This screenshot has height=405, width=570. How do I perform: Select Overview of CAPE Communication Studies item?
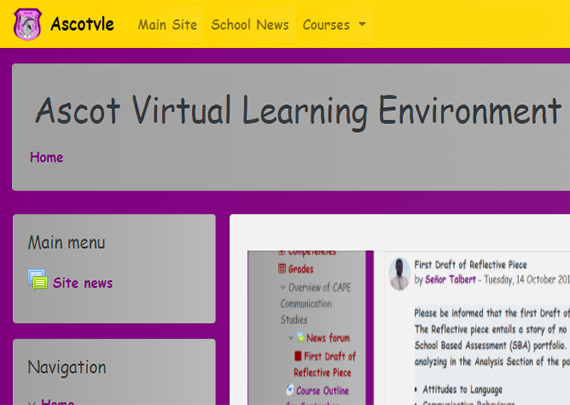pyautogui.click(x=316, y=304)
